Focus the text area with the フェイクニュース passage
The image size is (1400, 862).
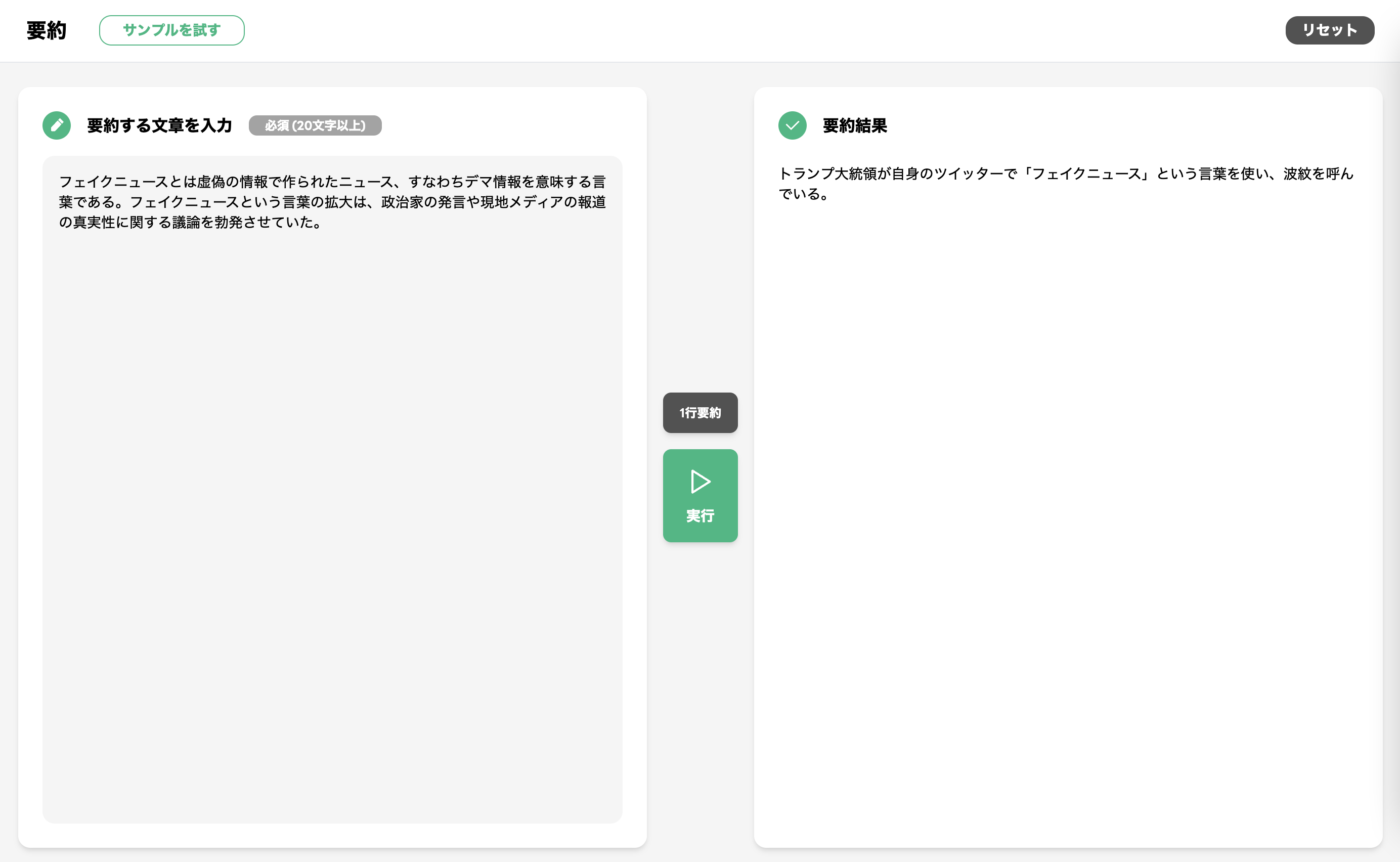[x=332, y=489]
